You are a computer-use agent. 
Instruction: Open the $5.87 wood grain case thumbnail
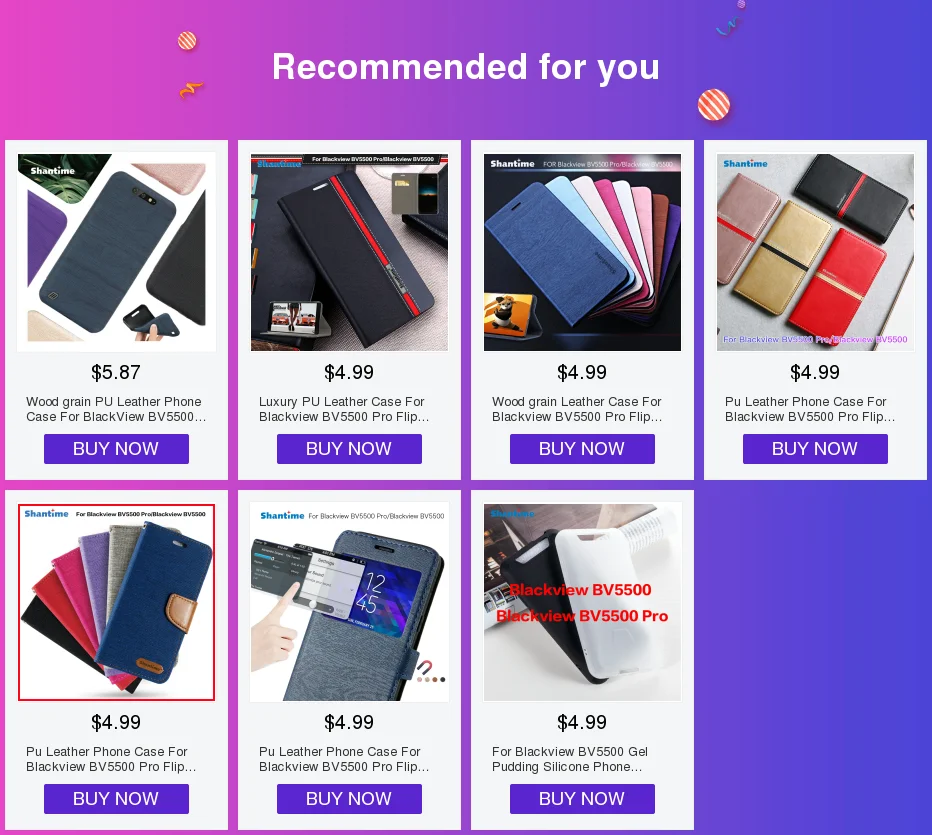[x=116, y=252]
